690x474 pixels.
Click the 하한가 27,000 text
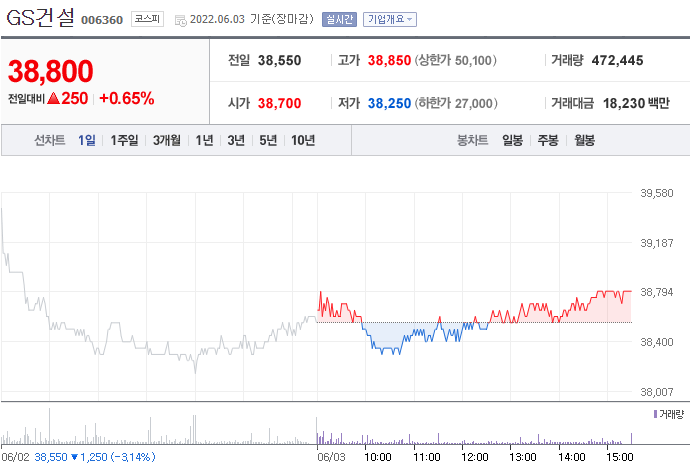point(456,103)
